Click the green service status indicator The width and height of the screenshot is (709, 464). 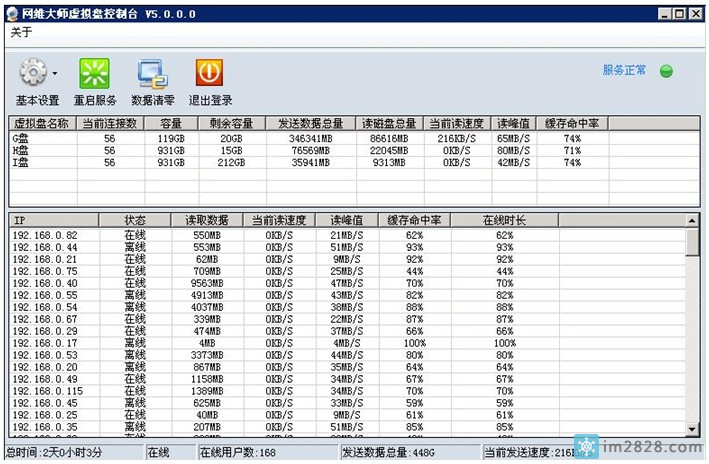pyautogui.click(x=666, y=71)
